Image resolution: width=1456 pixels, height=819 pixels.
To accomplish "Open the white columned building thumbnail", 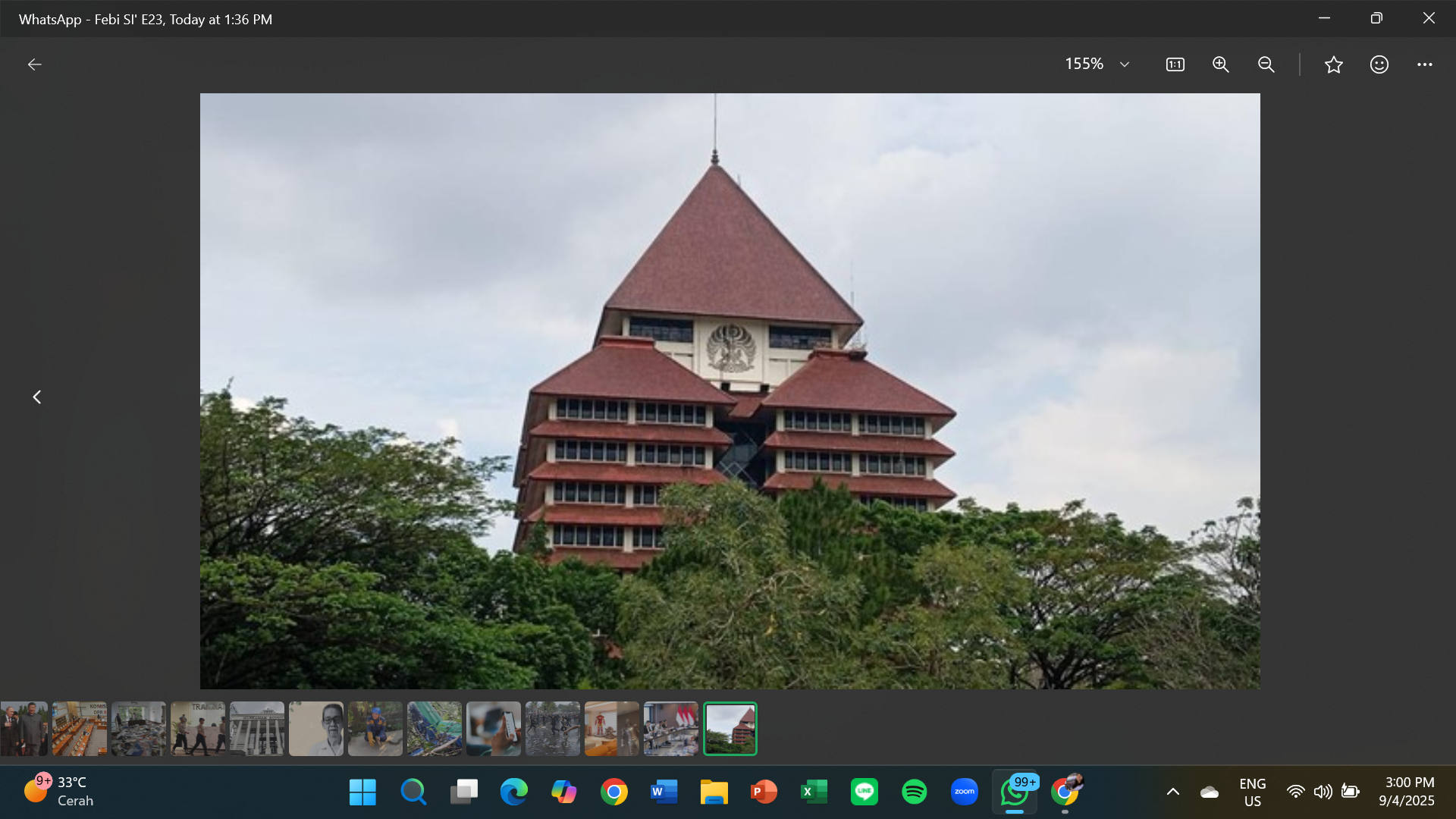I will click(x=257, y=729).
